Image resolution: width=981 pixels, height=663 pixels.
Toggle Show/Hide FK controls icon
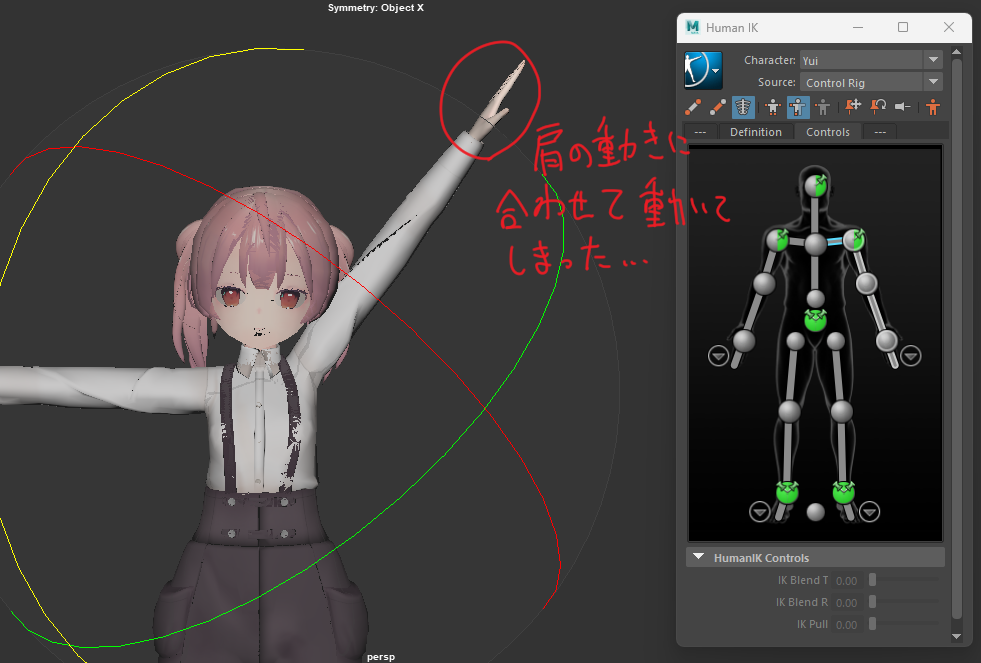[718, 107]
